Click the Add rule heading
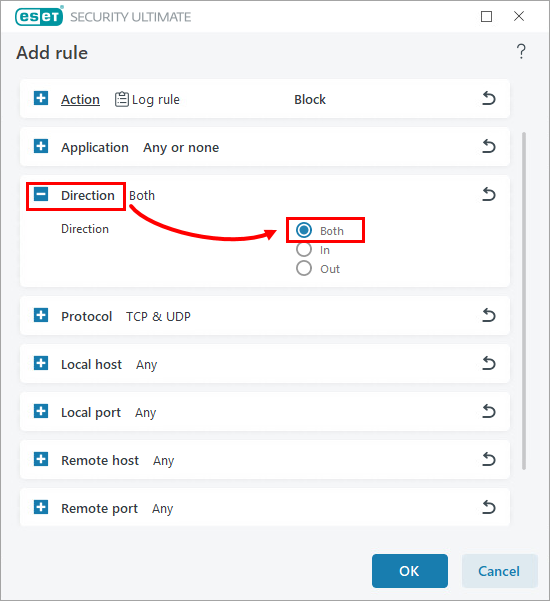This screenshot has height=601, width=550. [x=52, y=53]
